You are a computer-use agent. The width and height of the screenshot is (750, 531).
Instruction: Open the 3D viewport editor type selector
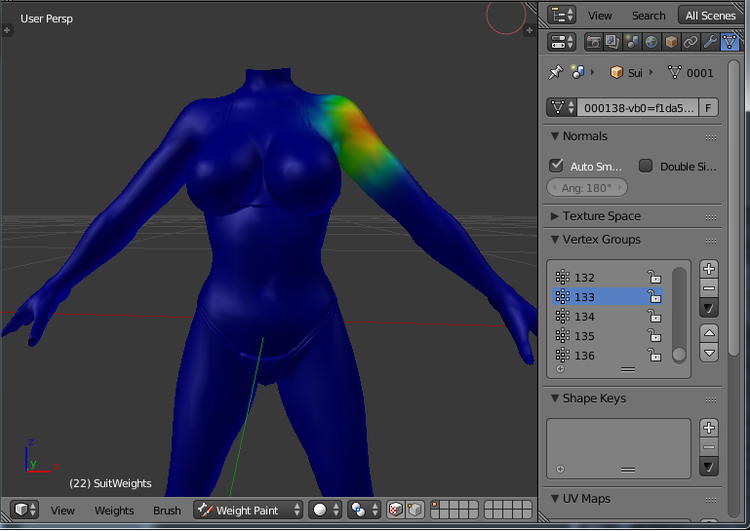24,510
